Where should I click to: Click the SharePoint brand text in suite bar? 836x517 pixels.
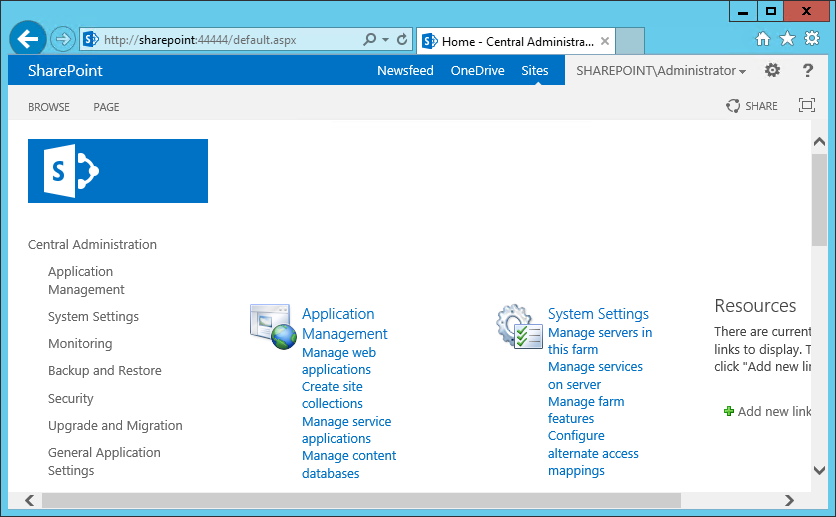click(x=65, y=70)
